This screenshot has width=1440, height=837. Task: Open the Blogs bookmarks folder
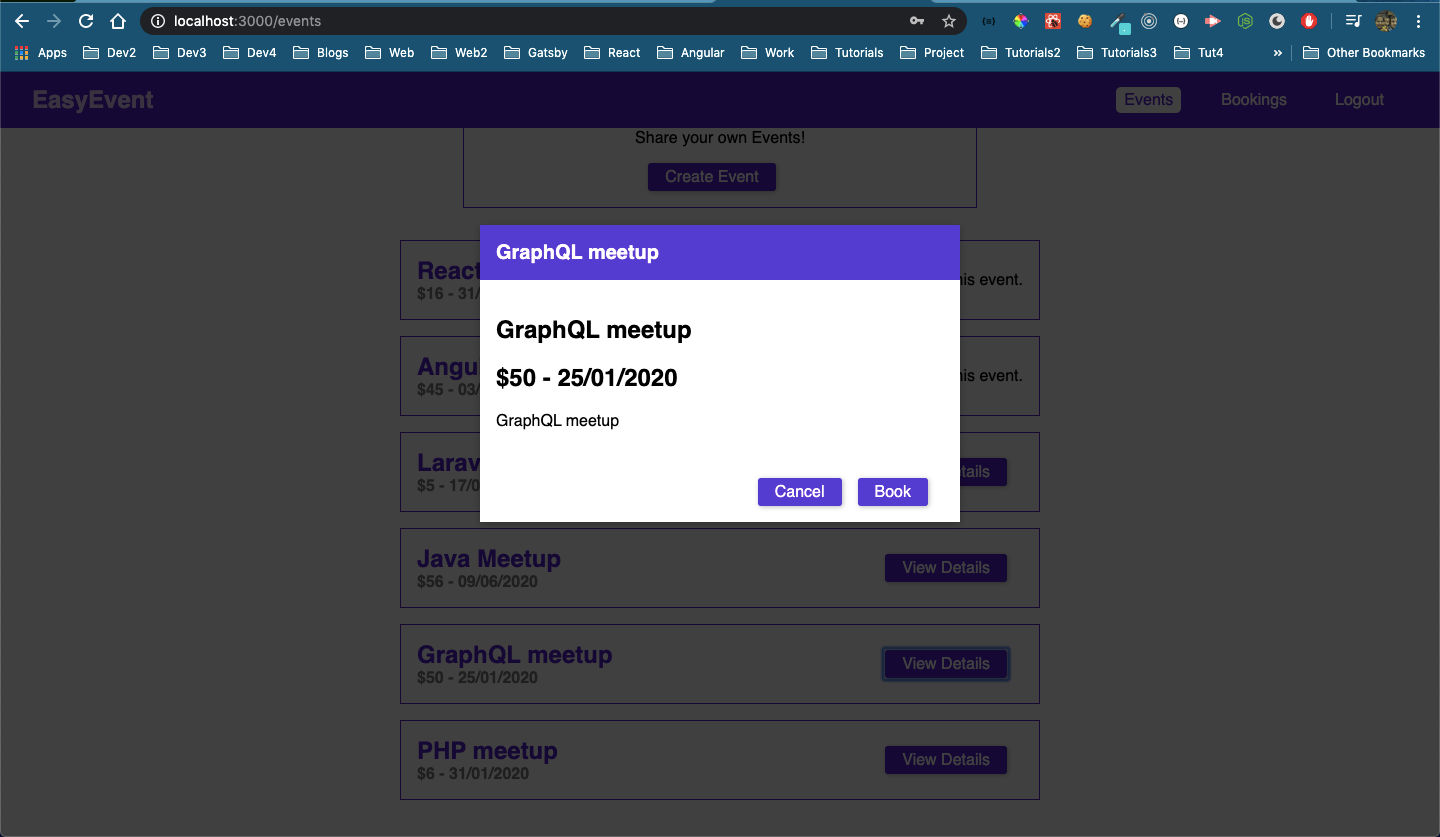[321, 53]
